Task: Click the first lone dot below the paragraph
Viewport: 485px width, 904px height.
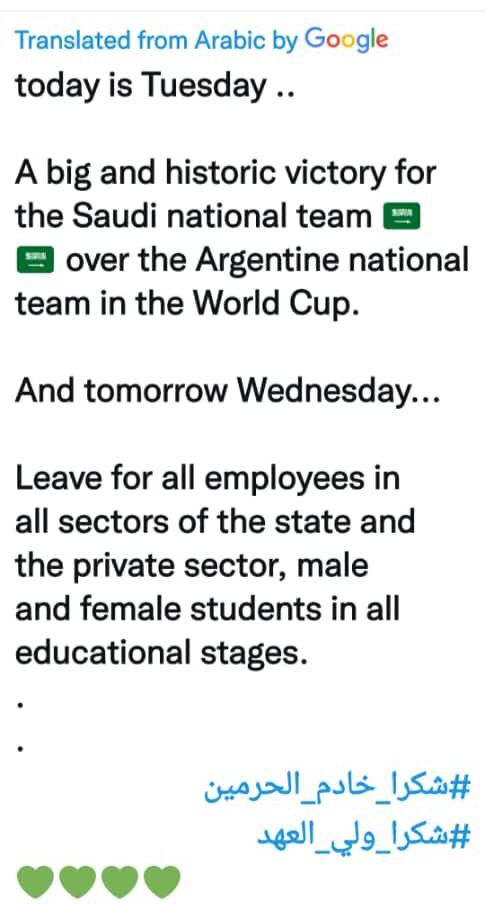Action: click(21, 705)
